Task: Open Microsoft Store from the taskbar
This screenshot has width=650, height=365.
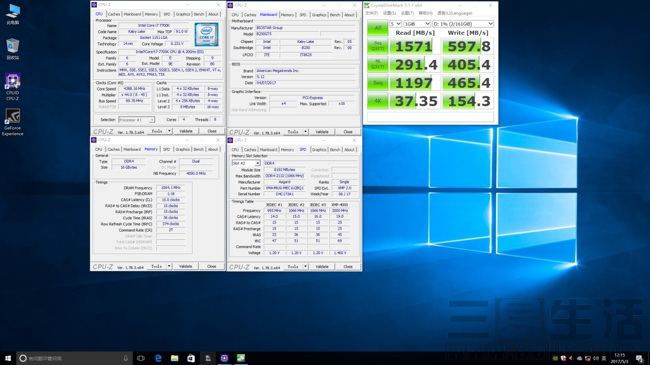Action: click(191, 358)
